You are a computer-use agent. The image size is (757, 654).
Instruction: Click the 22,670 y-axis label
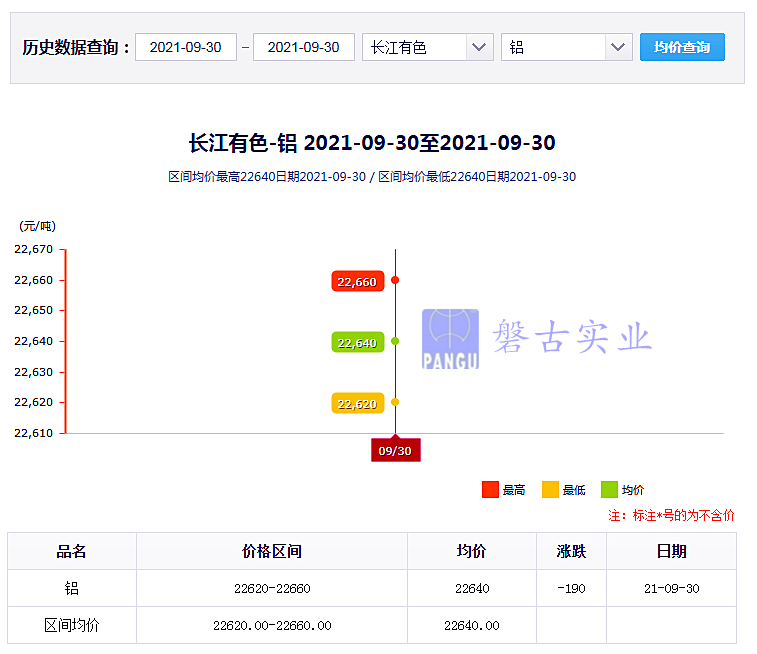pos(33,250)
